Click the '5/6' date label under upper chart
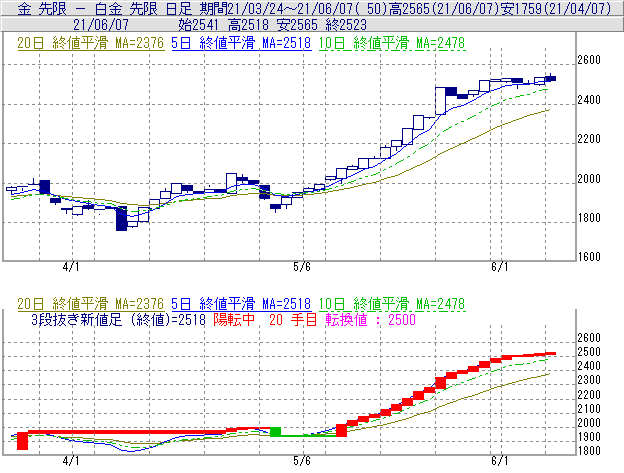 tap(302, 267)
